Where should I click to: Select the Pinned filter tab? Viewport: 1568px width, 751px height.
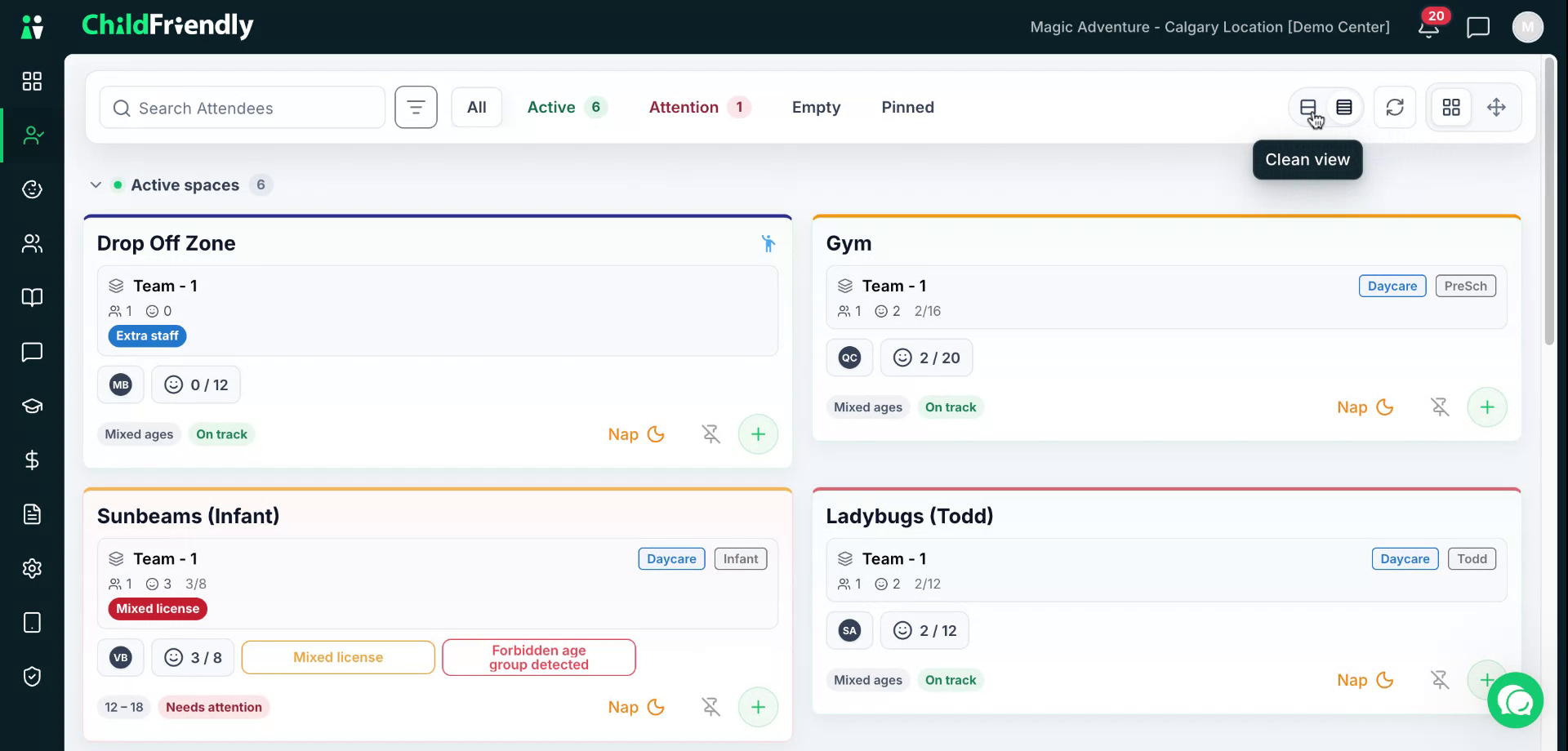(x=907, y=107)
